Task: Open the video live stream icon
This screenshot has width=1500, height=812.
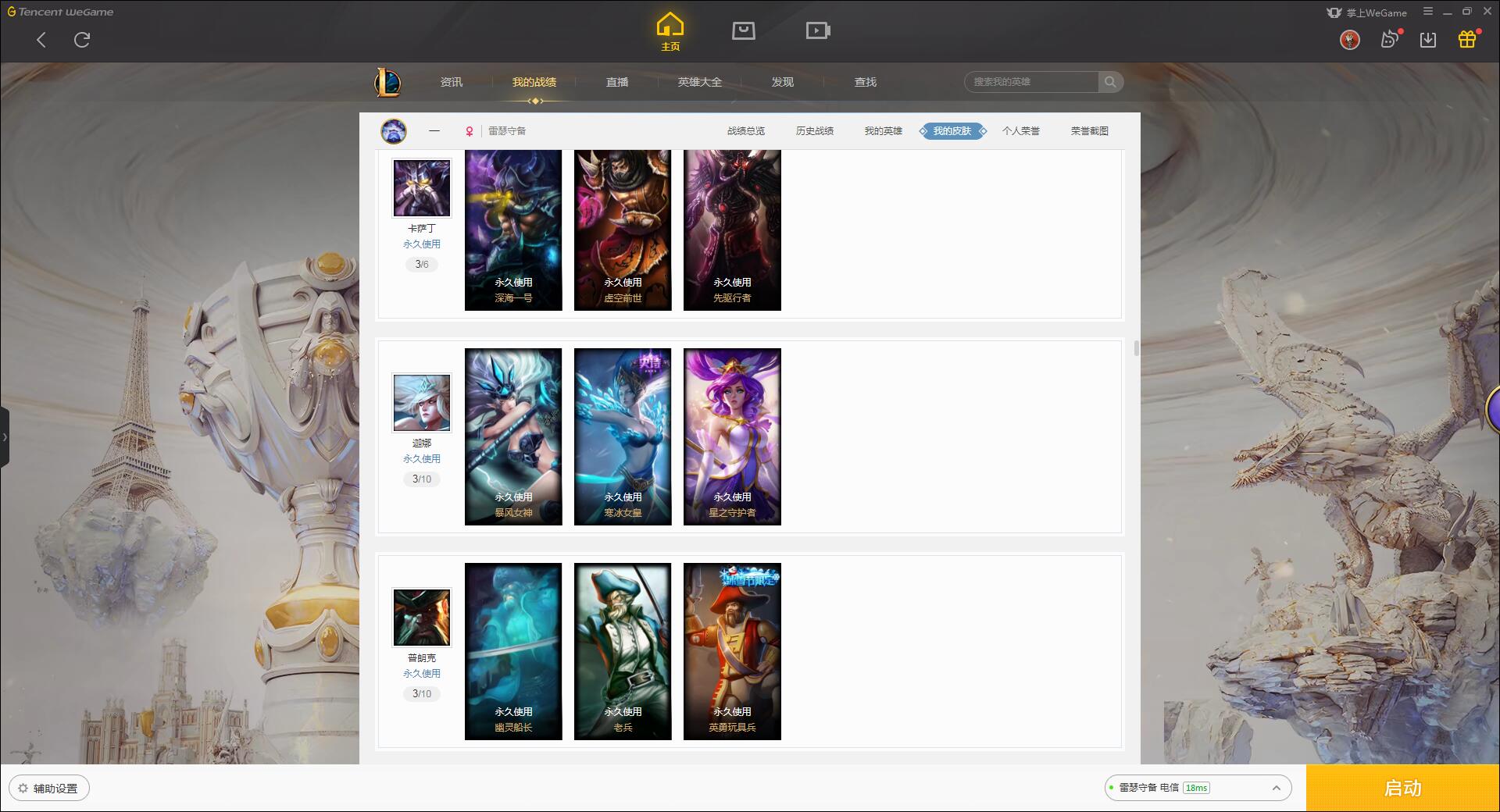Action: point(818,30)
